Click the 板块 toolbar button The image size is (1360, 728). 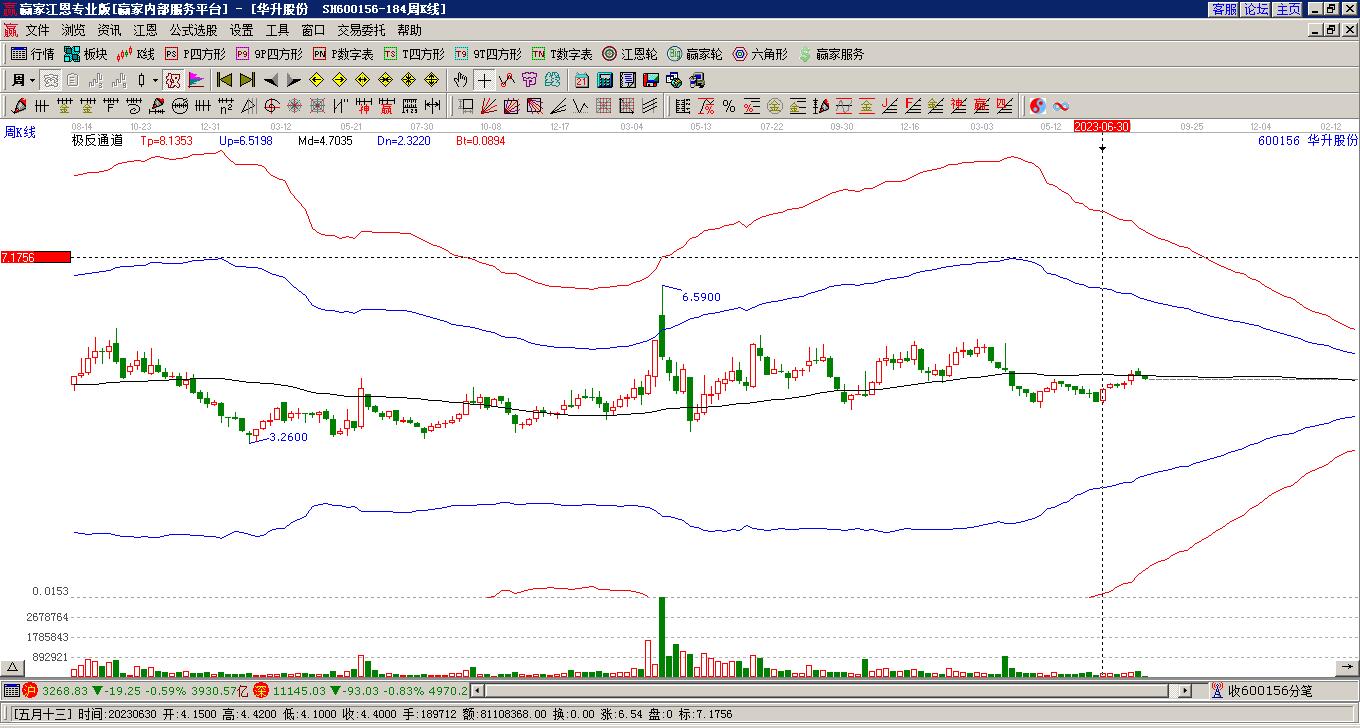click(x=85, y=54)
